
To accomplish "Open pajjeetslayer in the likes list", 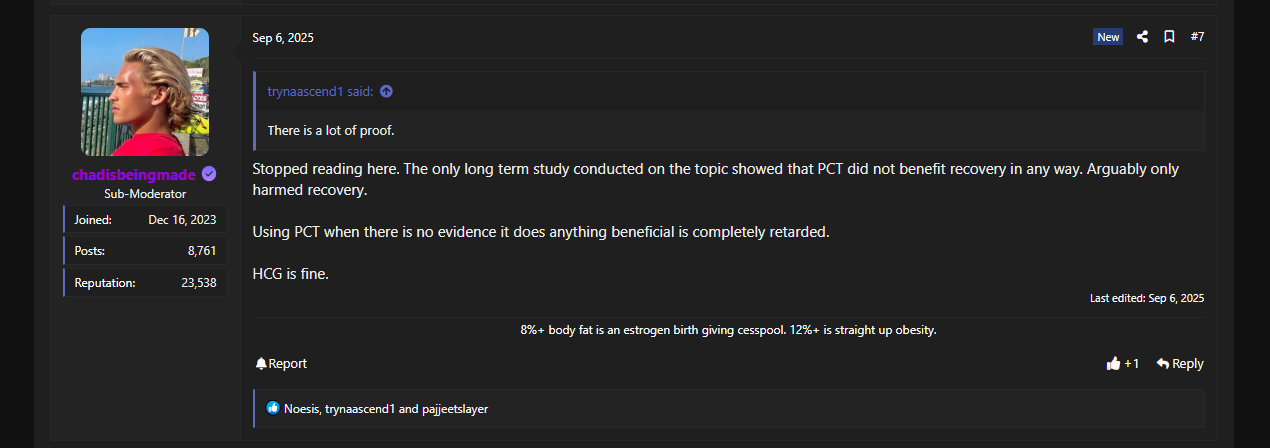I will click(453, 409).
